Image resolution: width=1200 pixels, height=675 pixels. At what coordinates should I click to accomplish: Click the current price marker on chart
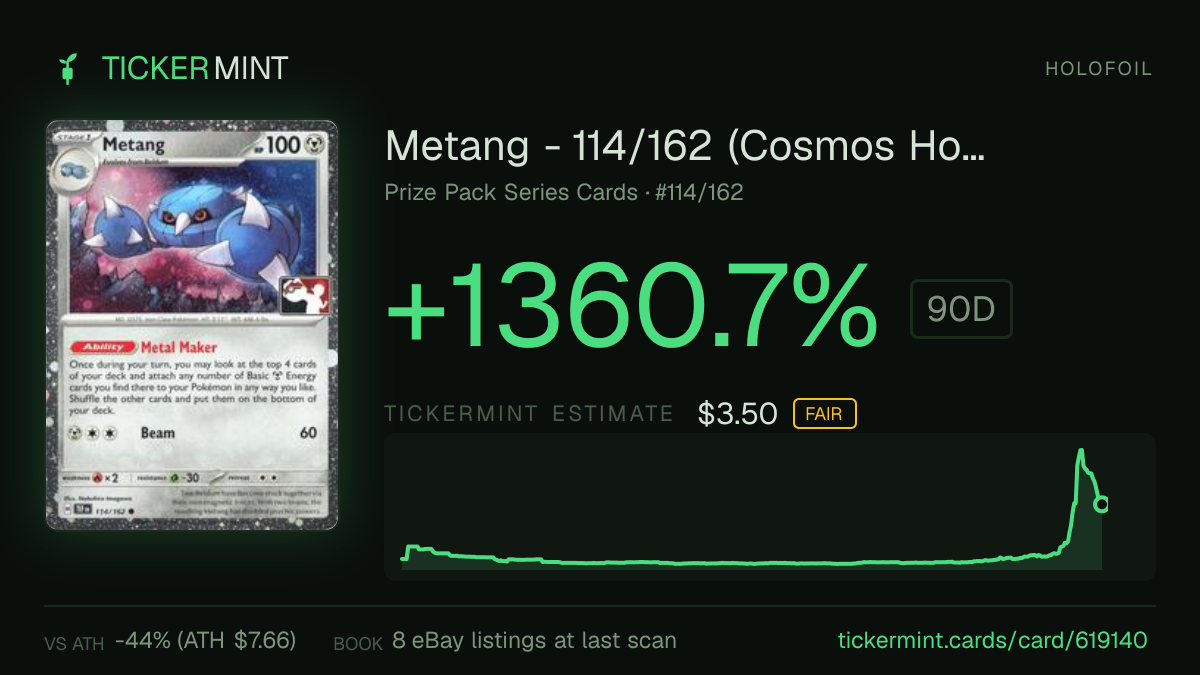click(1101, 504)
